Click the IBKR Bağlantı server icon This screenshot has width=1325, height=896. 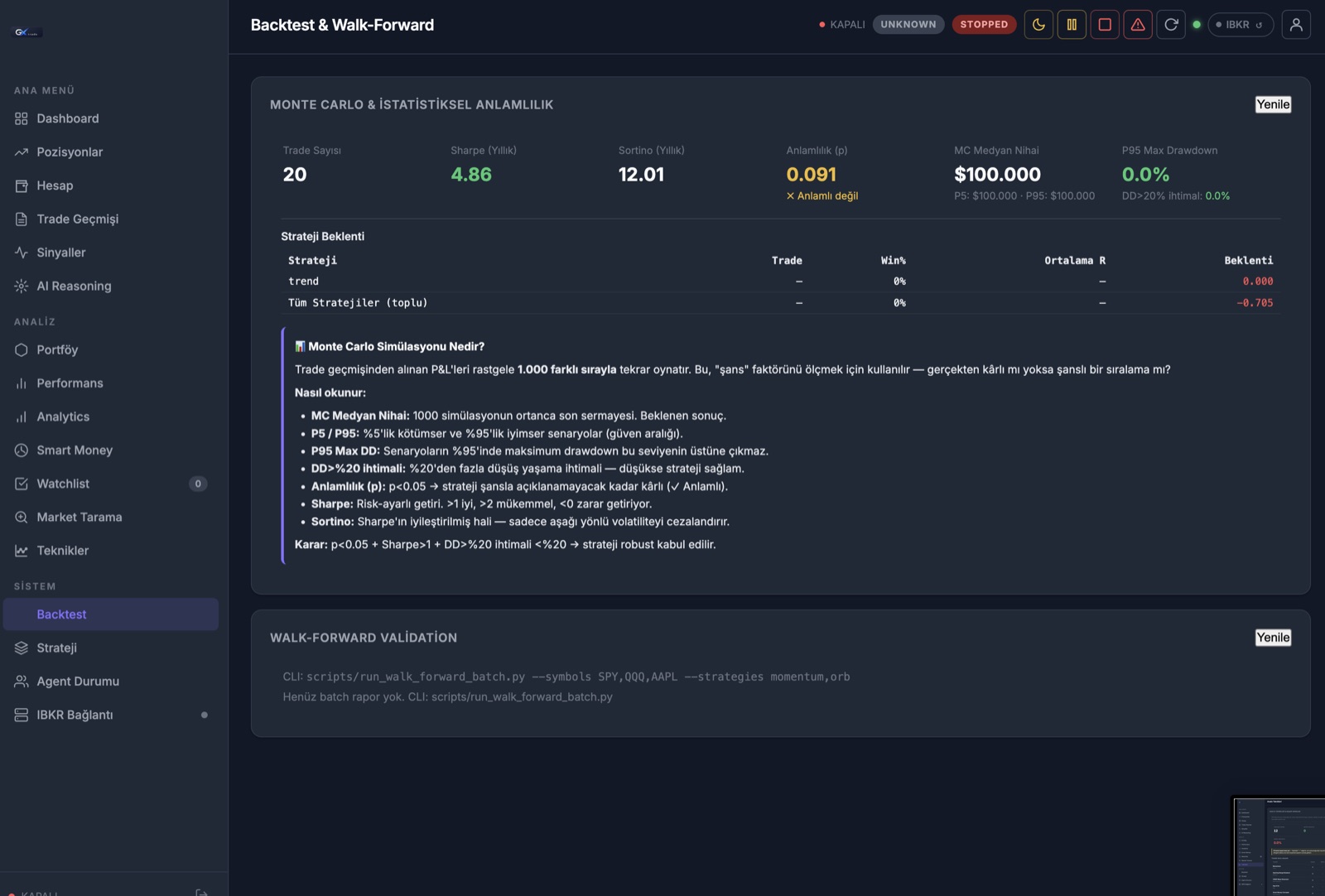coord(22,715)
